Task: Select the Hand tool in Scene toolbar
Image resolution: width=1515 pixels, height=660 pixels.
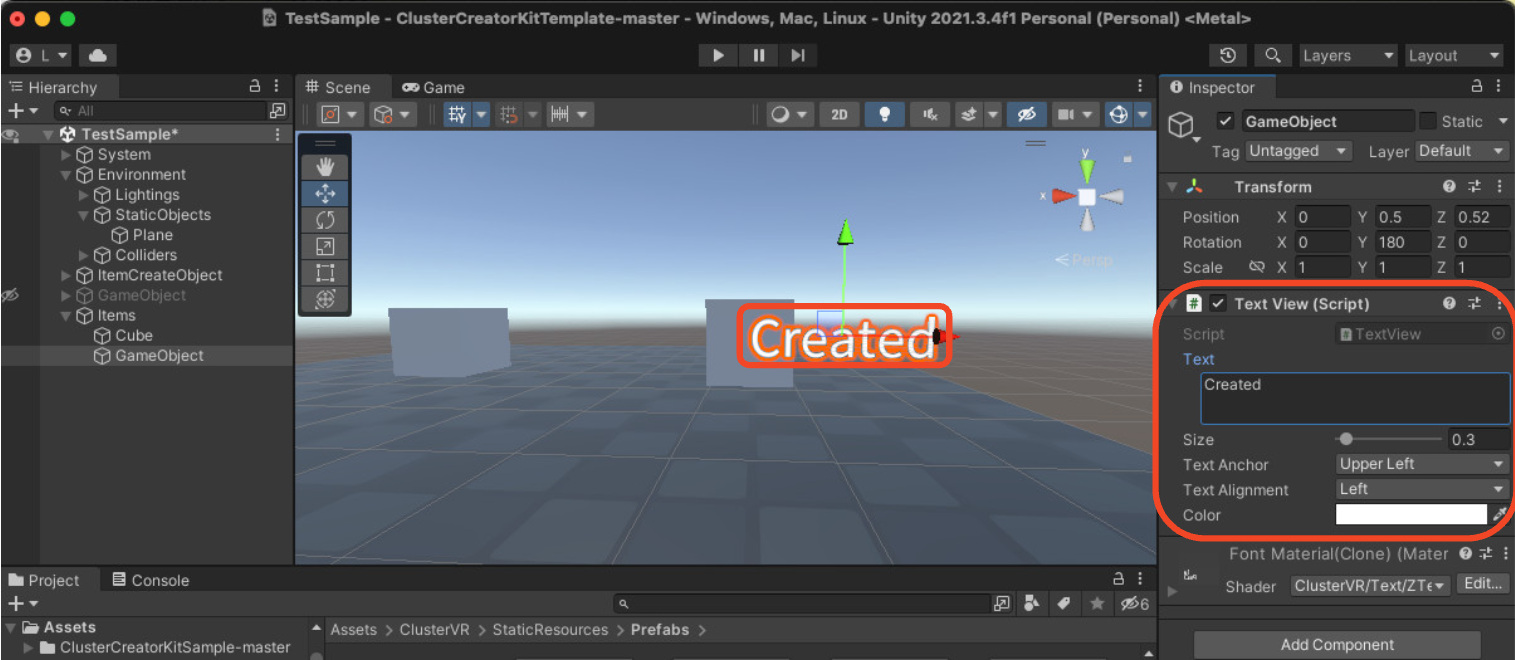Action: (x=325, y=168)
